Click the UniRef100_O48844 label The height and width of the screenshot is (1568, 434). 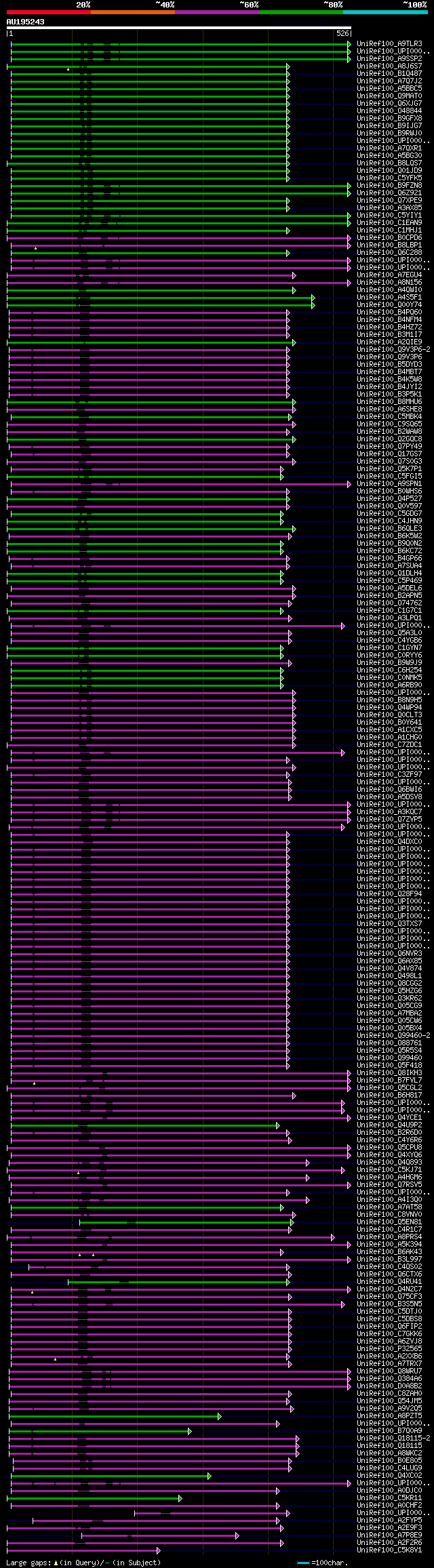point(389,111)
